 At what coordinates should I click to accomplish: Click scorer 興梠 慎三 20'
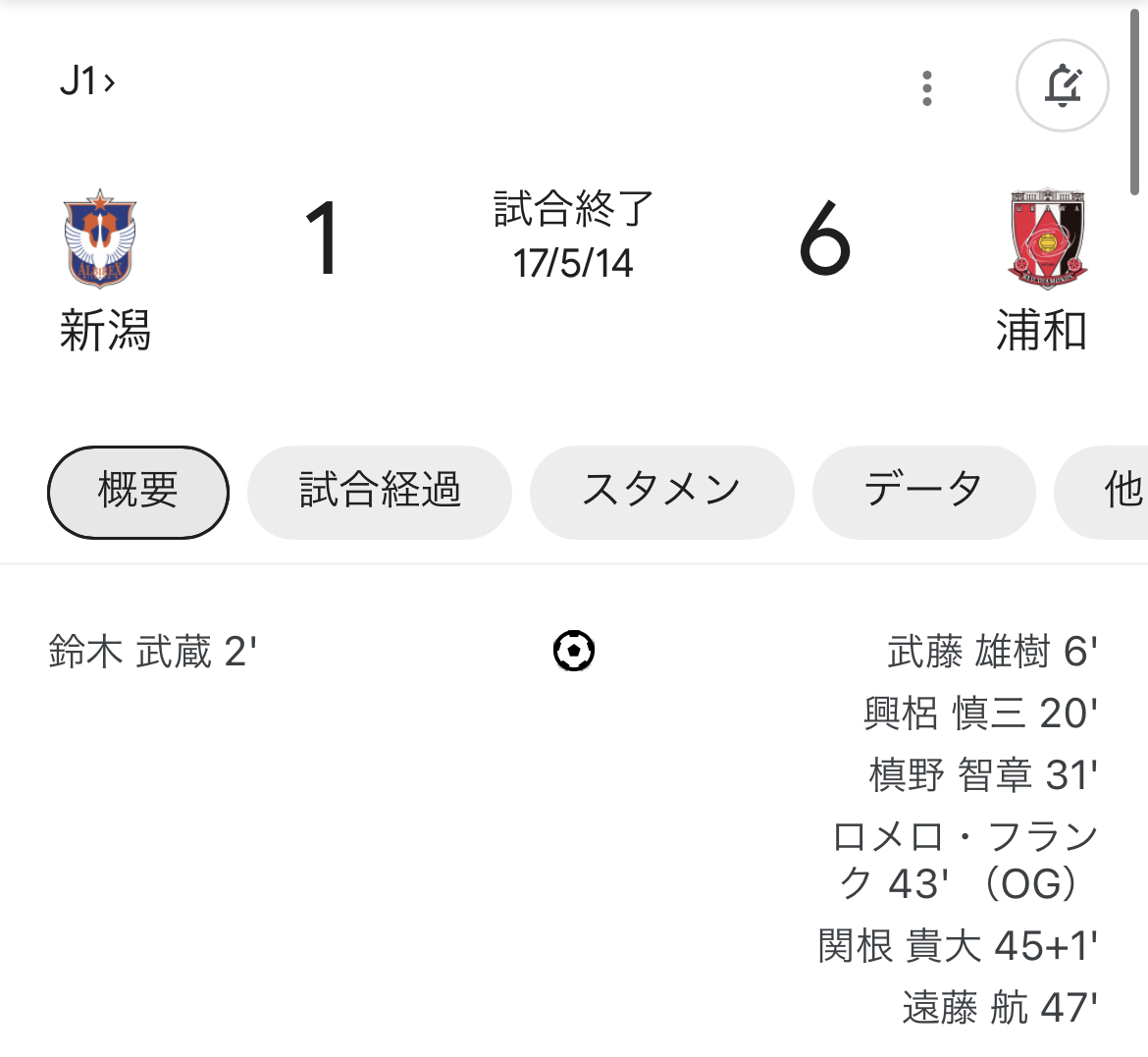(980, 713)
